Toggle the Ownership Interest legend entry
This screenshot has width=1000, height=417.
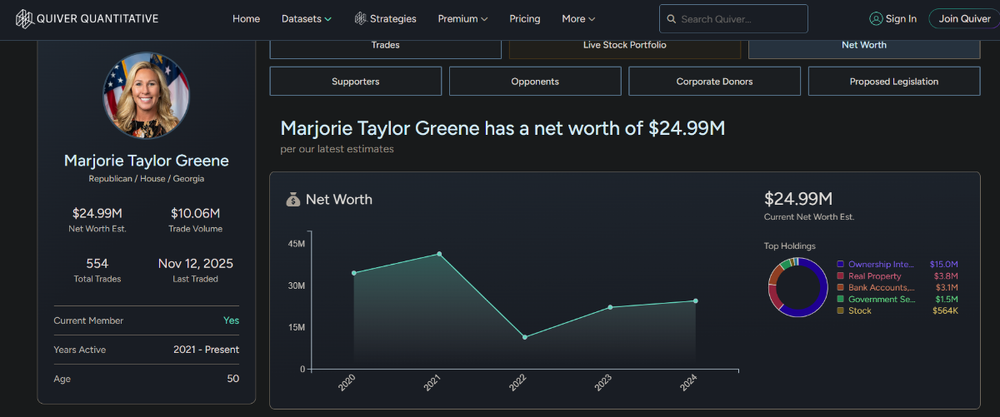point(875,264)
